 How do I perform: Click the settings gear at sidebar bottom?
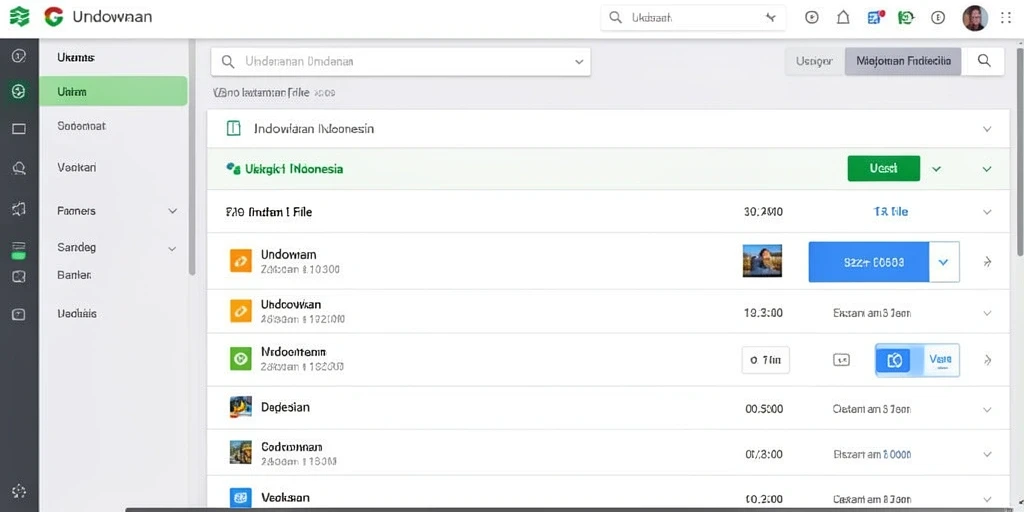point(19,491)
